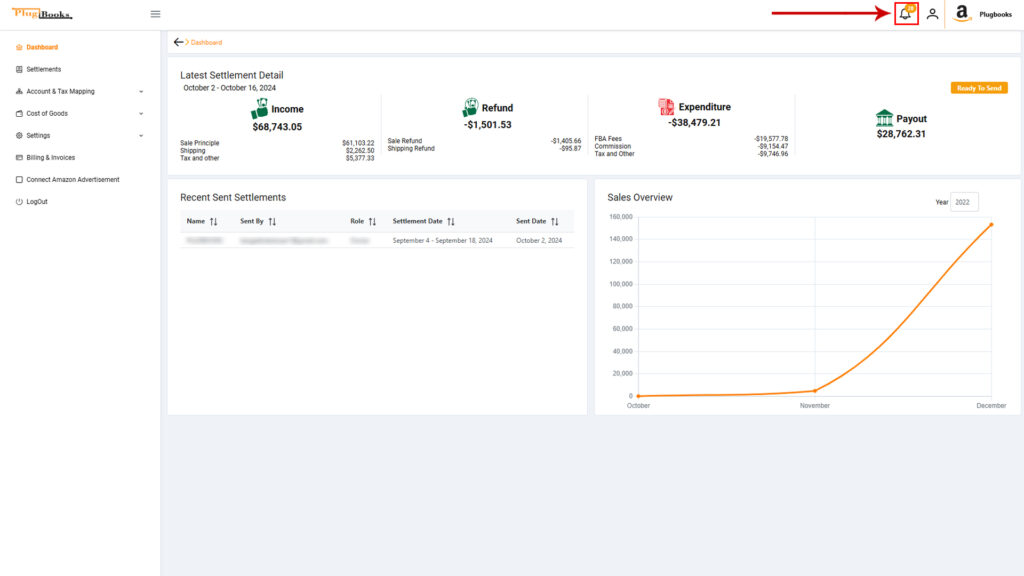
Task: Click the Cost of Goods icon
Action: click(x=19, y=114)
